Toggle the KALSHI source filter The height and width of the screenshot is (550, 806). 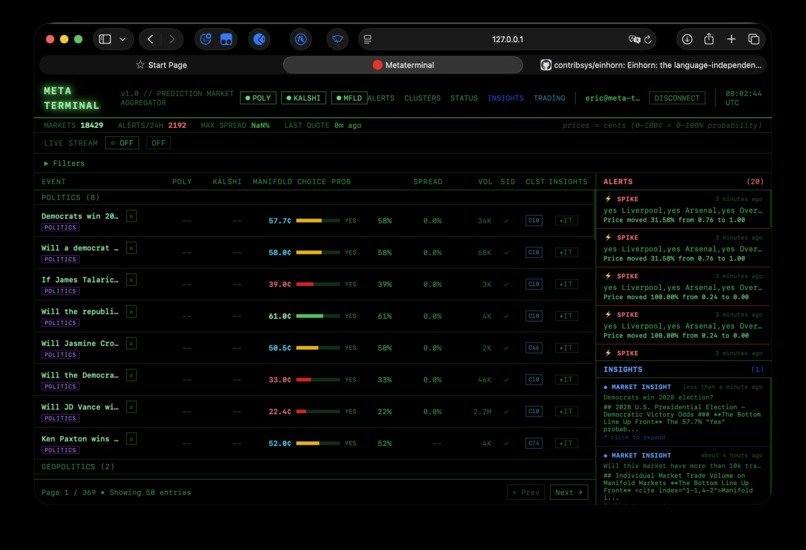[x=303, y=98]
